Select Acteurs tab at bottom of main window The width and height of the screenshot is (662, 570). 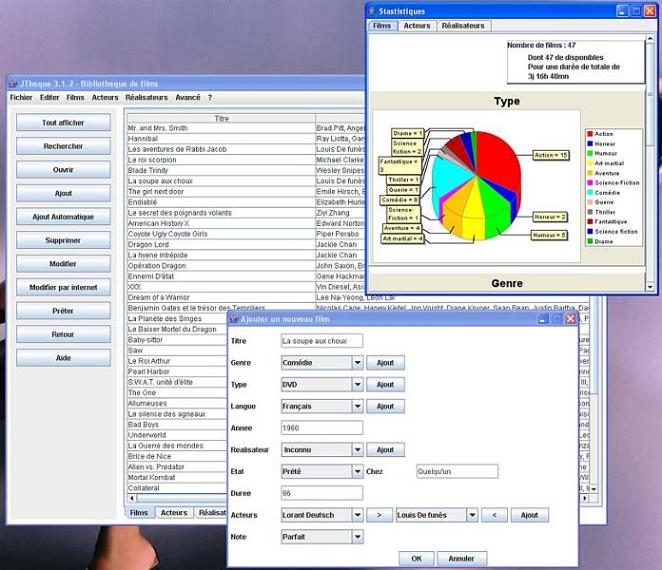174,513
